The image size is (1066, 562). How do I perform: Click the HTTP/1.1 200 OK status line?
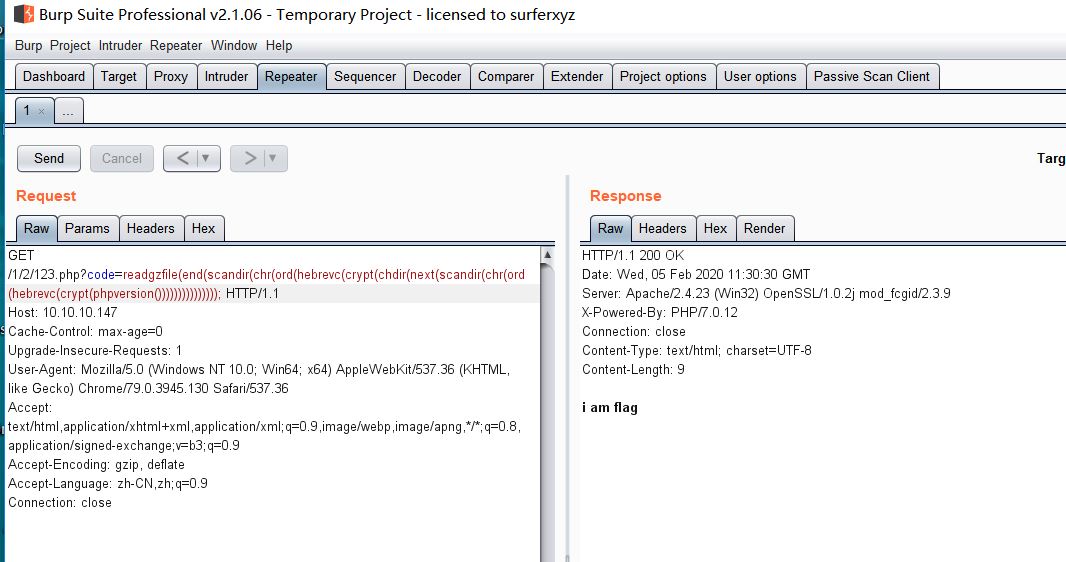point(633,256)
